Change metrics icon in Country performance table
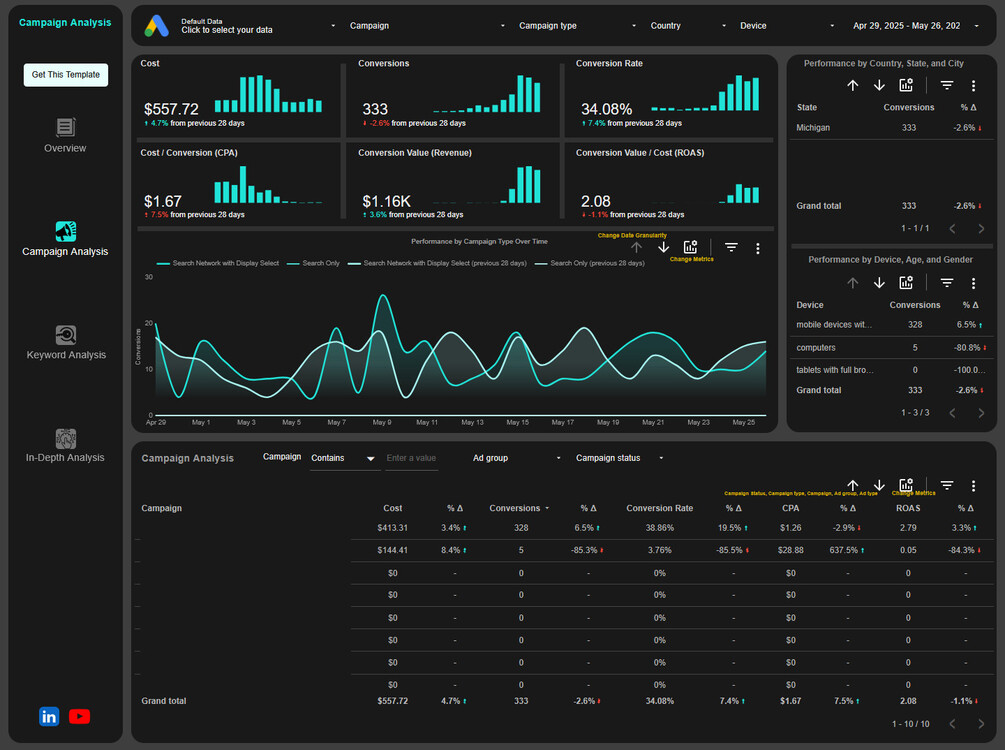1005x750 pixels. tap(906, 85)
